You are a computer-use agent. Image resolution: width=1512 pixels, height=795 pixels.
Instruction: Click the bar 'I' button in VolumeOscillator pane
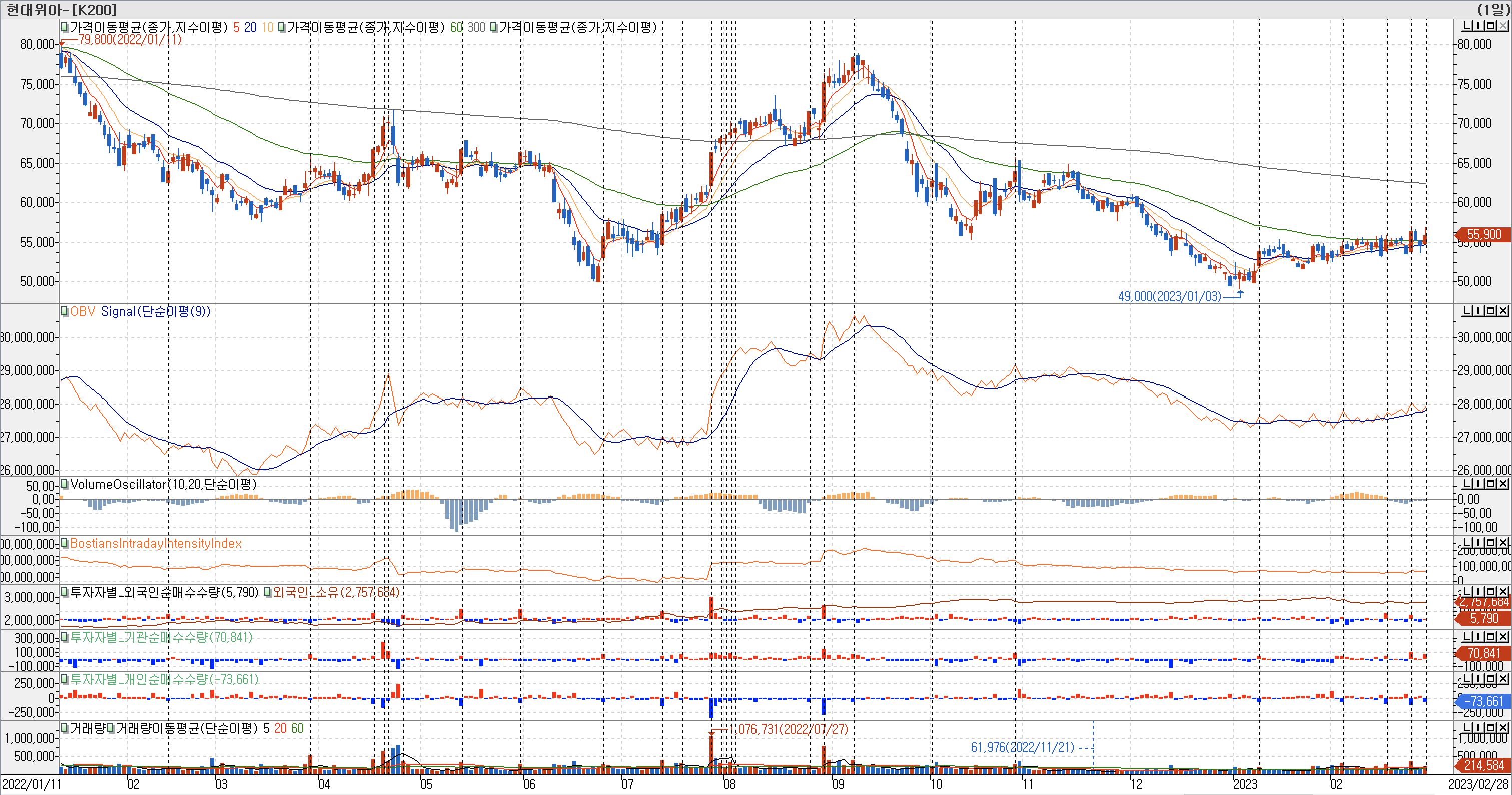pos(1479,483)
